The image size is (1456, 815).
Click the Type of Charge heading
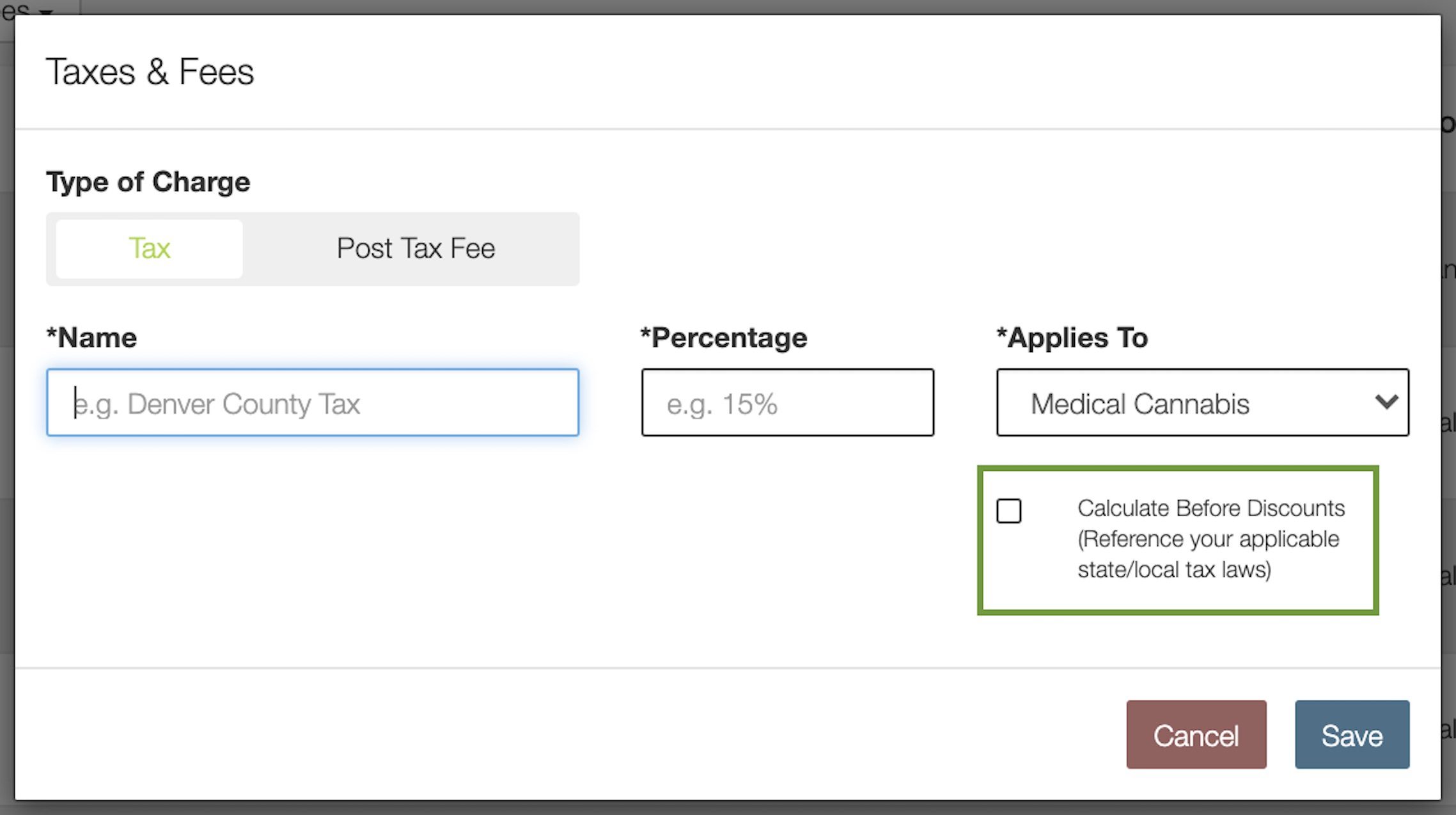(148, 182)
